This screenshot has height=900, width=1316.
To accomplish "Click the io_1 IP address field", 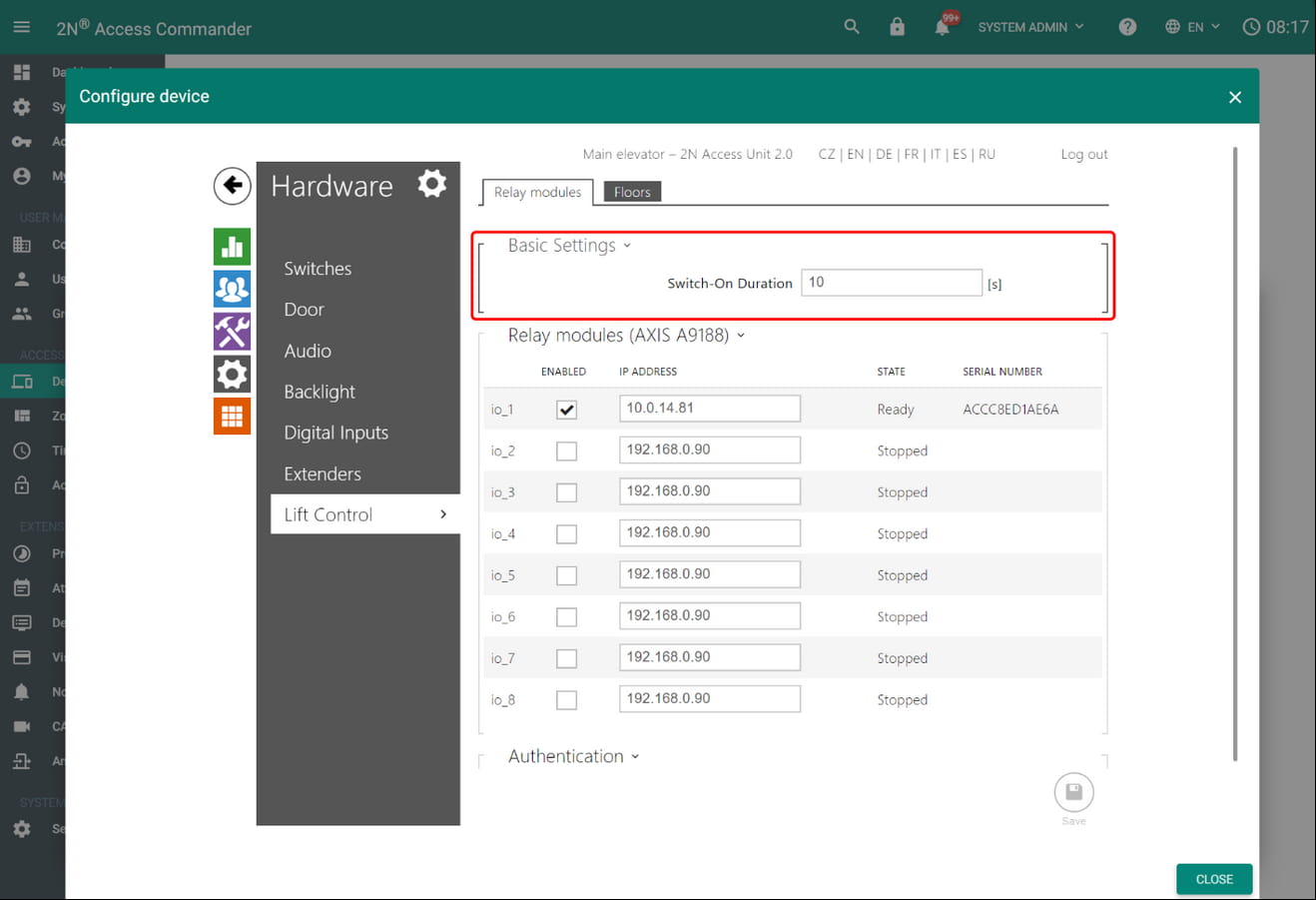I will pyautogui.click(x=710, y=409).
